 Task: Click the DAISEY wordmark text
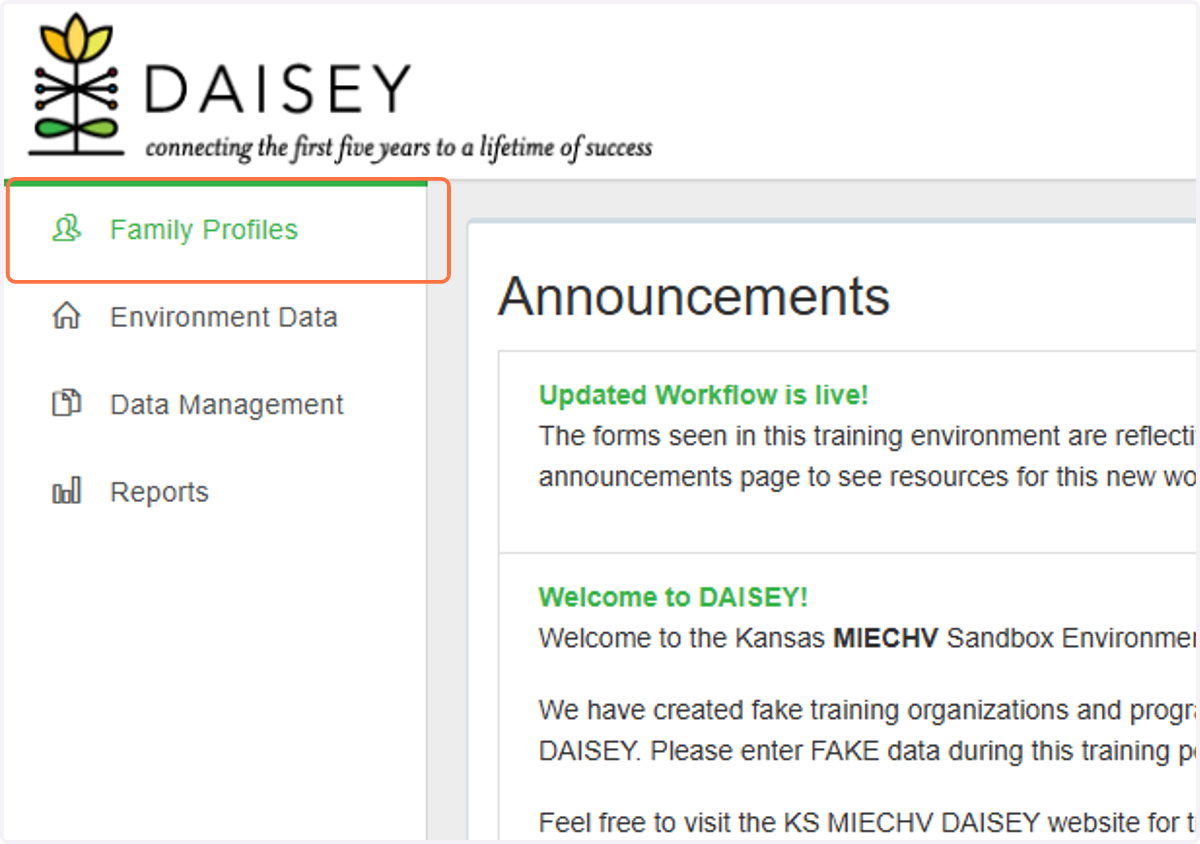[278, 88]
